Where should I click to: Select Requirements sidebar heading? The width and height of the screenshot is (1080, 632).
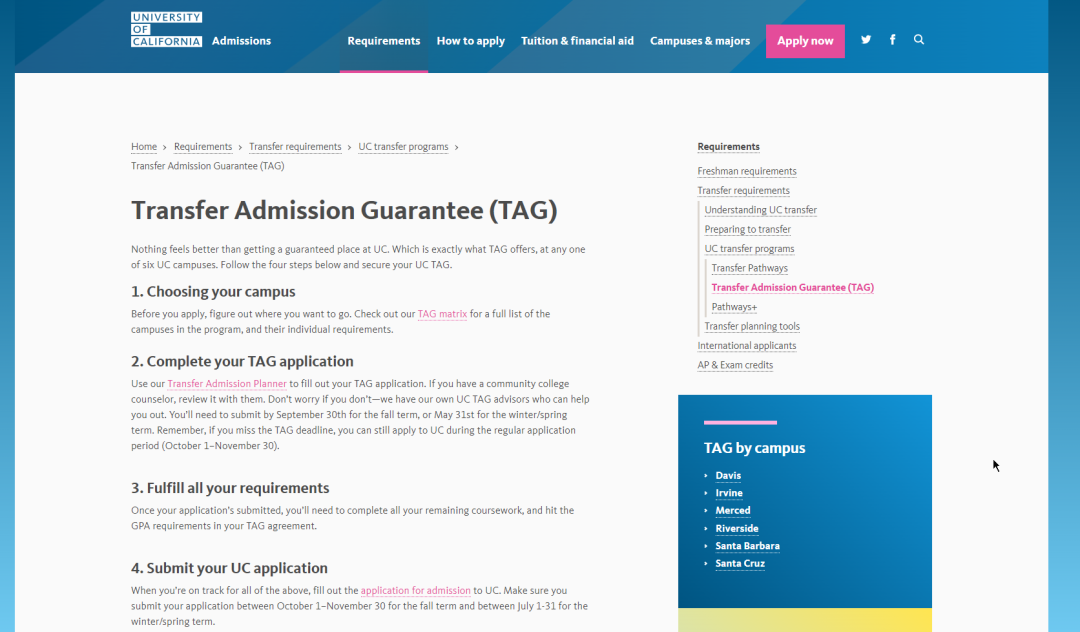point(728,147)
